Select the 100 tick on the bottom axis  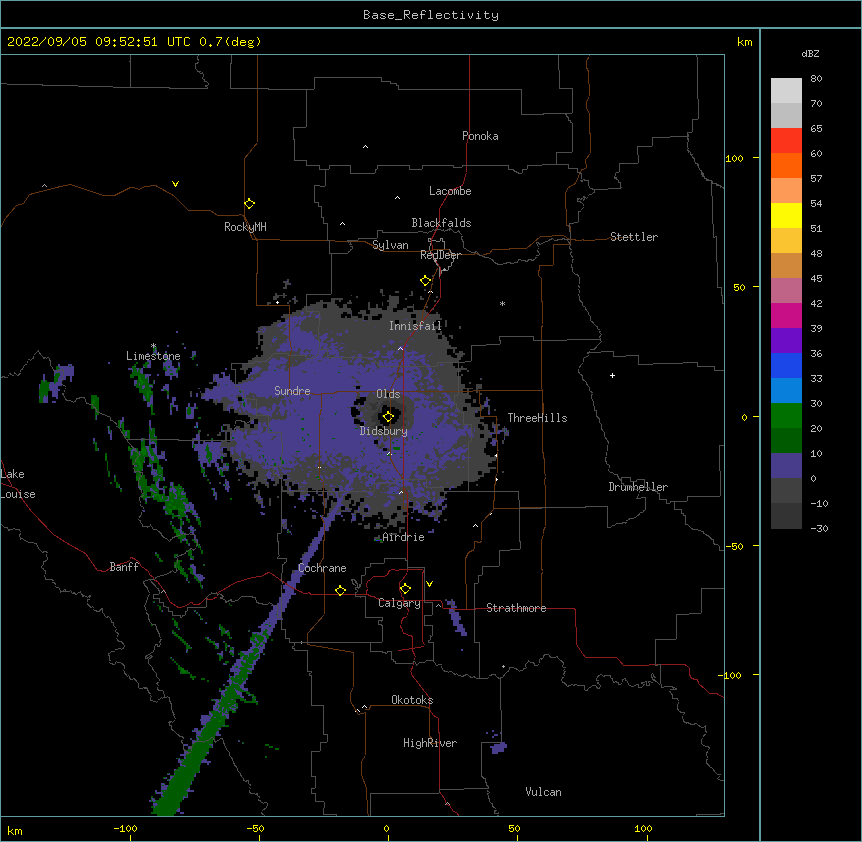[x=643, y=828]
